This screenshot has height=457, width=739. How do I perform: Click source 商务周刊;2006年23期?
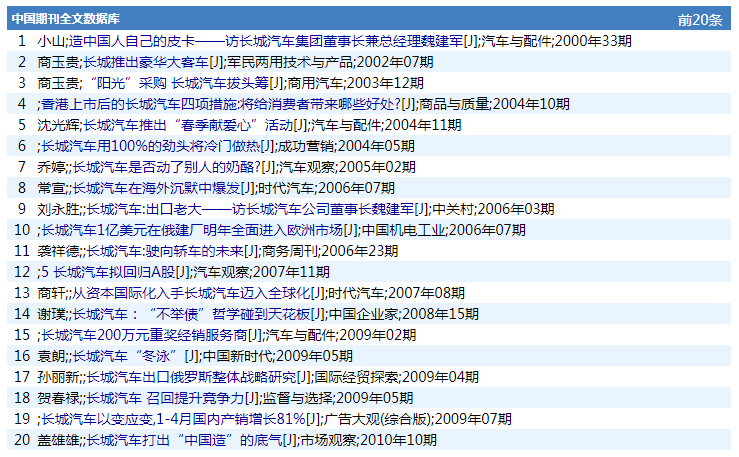(x=330, y=251)
